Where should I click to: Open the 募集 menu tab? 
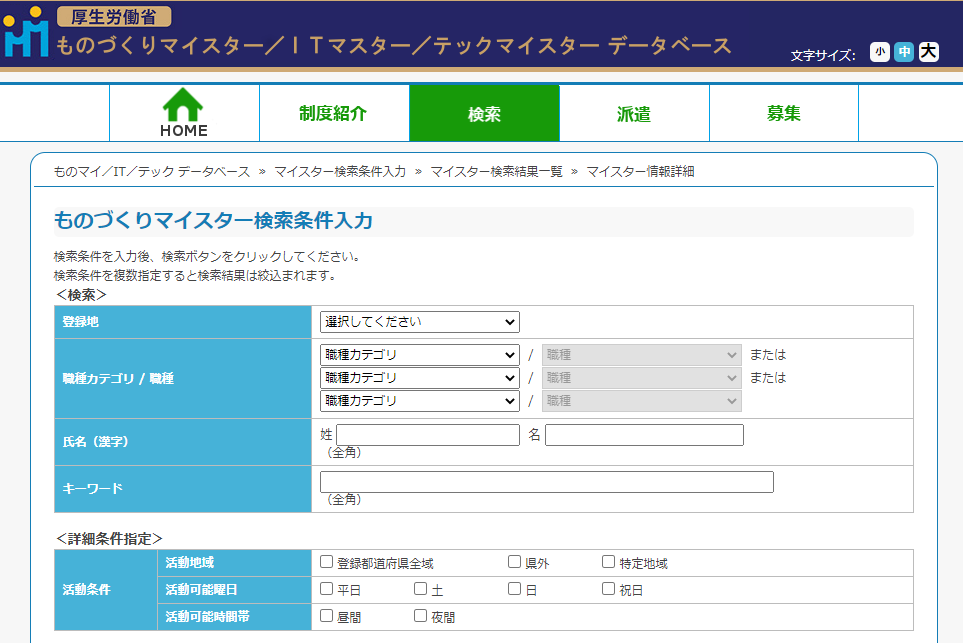(x=784, y=114)
